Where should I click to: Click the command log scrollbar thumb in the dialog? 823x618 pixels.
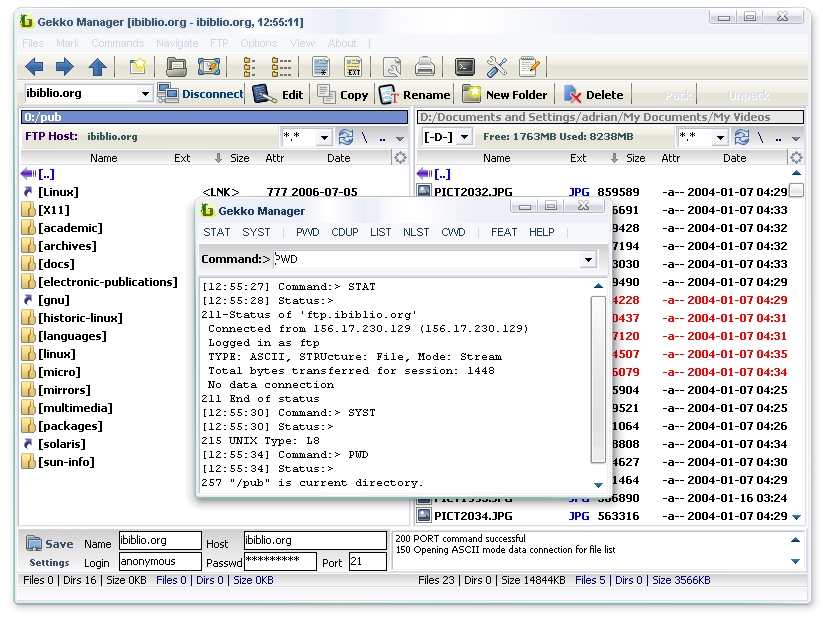pos(598,379)
